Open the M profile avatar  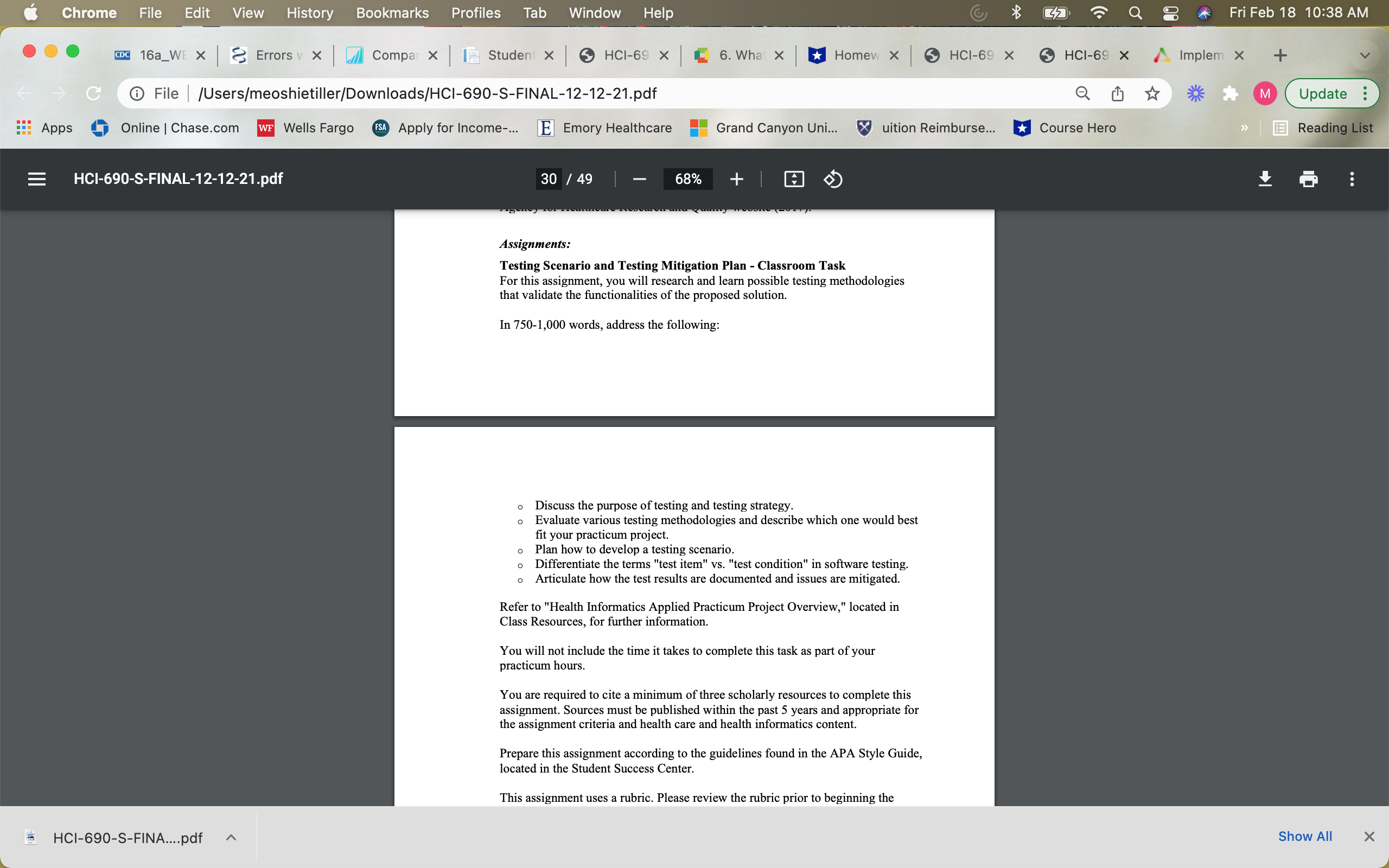pyautogui.click(x=1266, y=93)
